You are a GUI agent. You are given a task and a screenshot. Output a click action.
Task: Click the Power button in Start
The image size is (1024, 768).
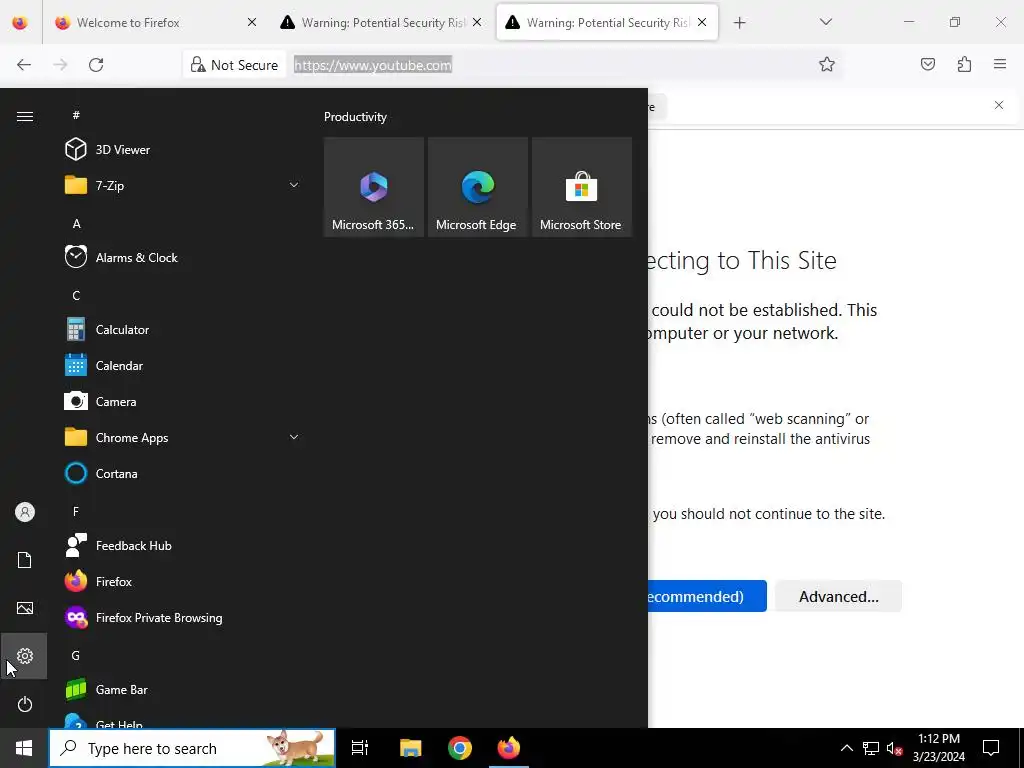[25, 704]
